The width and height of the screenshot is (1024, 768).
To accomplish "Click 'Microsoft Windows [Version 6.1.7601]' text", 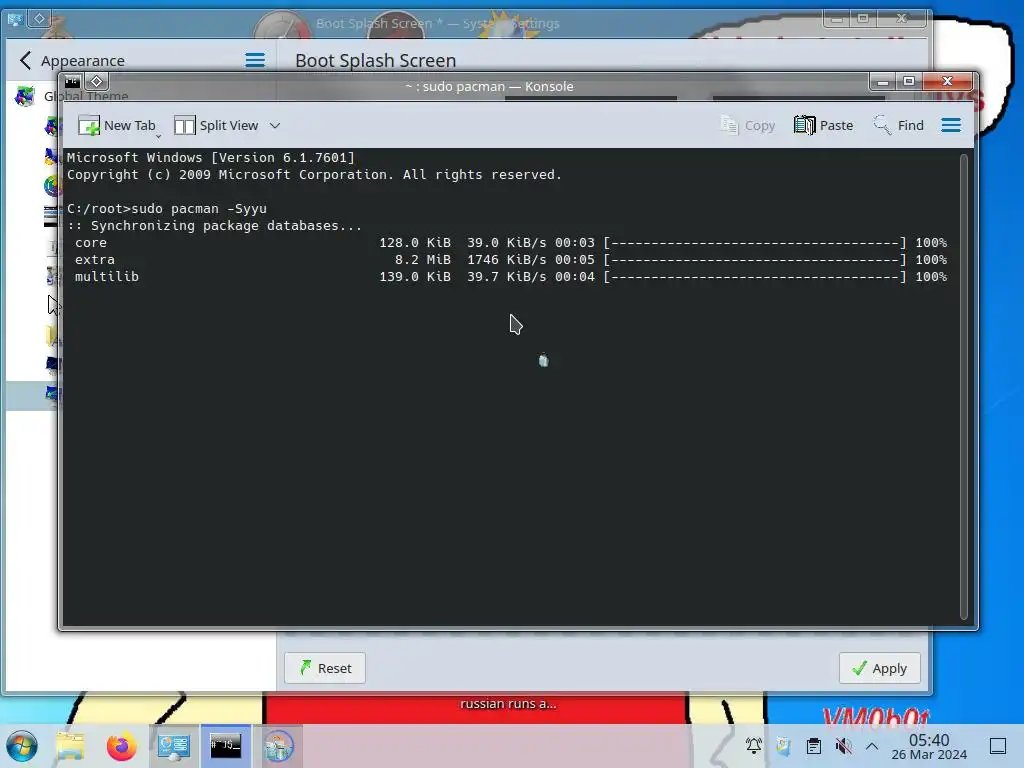I will pos(210,157).
